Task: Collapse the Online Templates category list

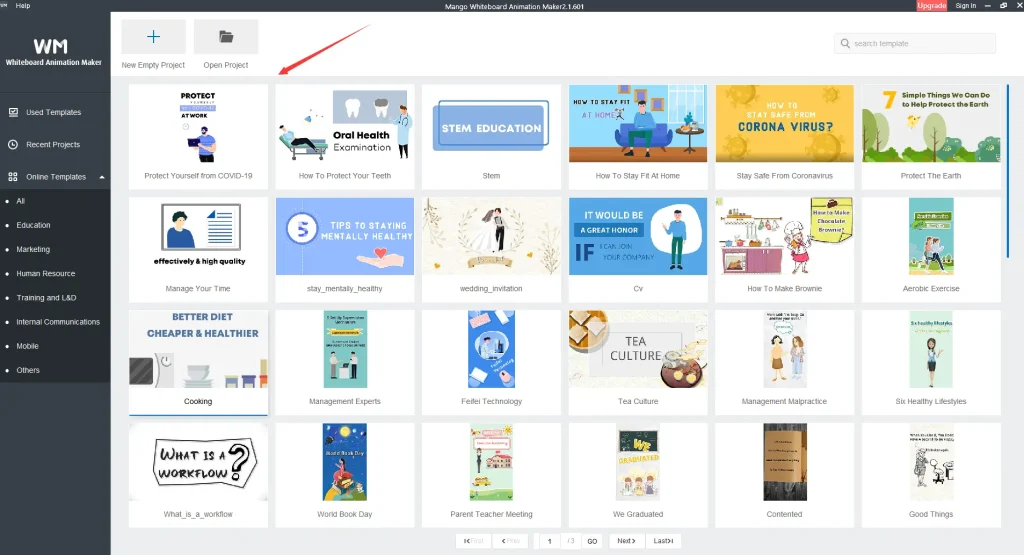Action: point(101,177)
